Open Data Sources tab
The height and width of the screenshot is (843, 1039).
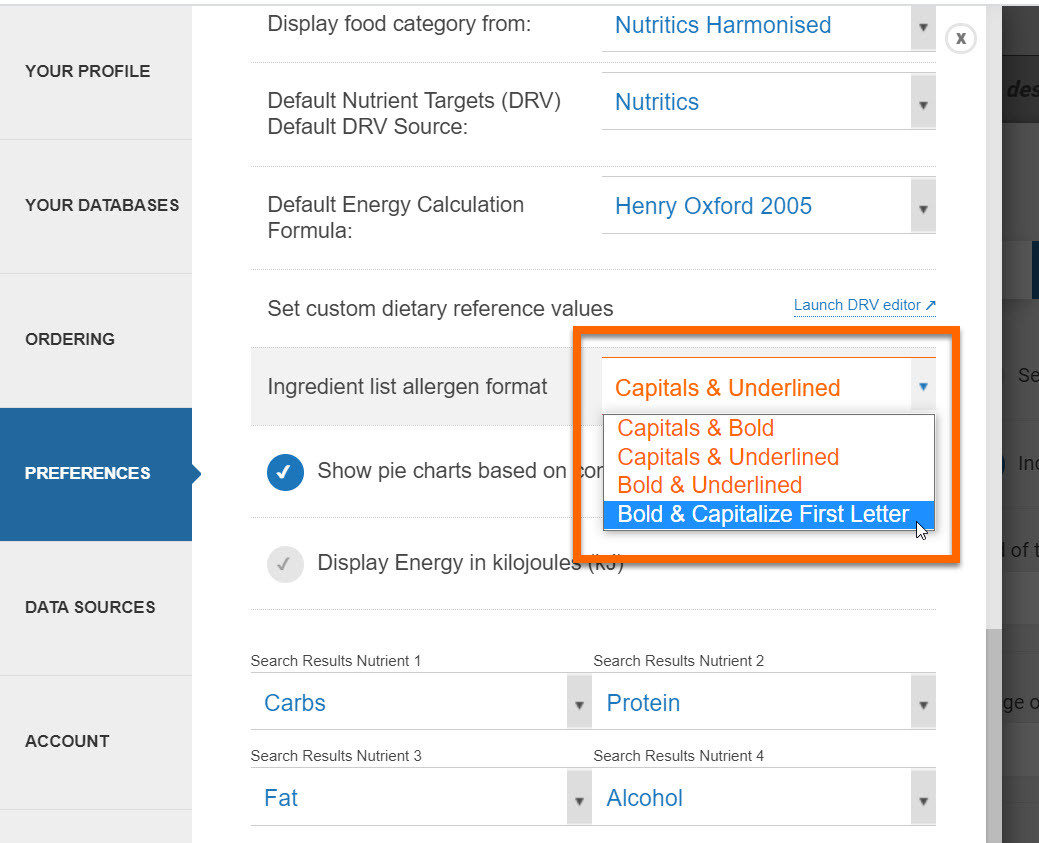[x=90, y=607]
